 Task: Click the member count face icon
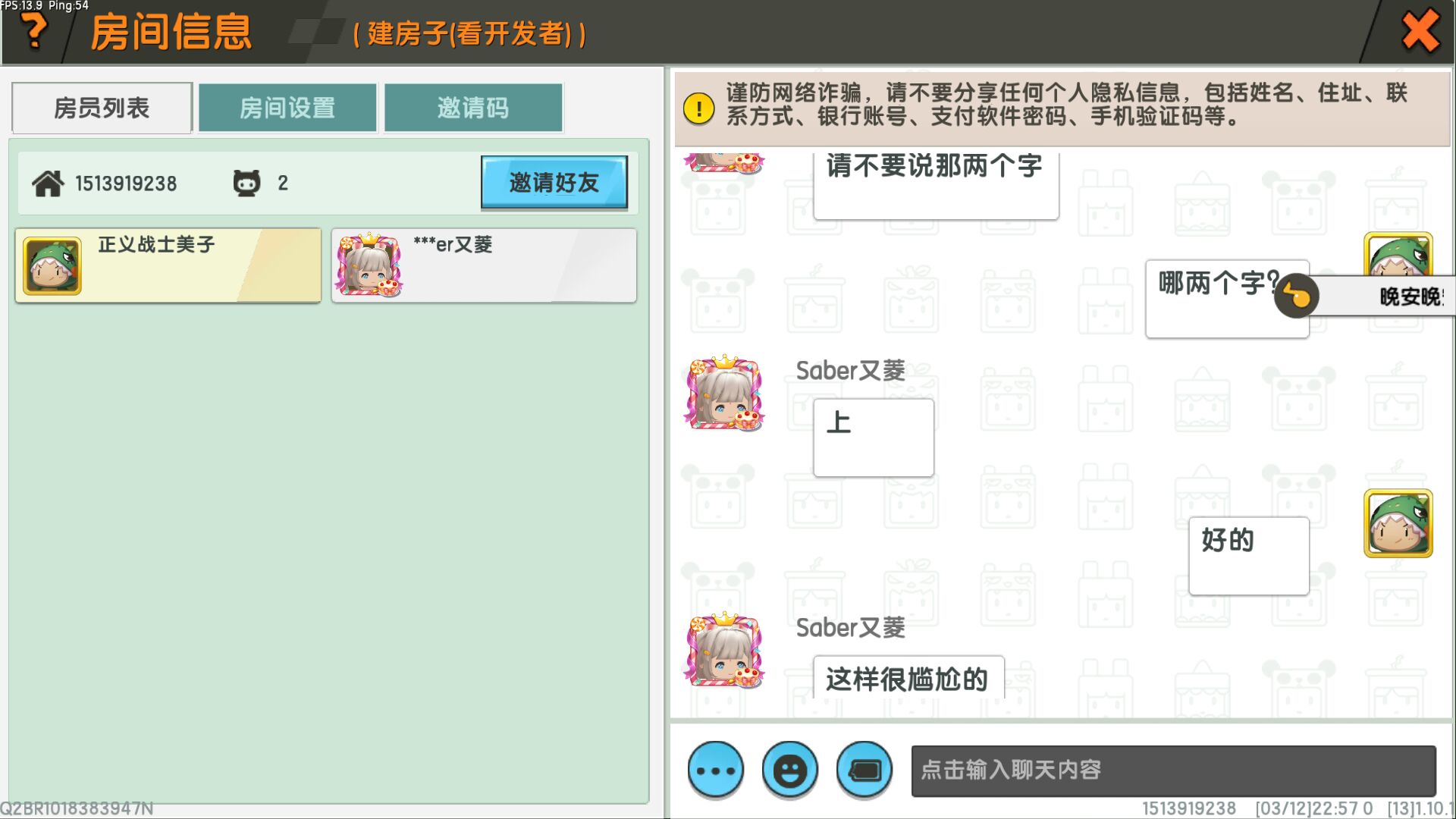[246, 183]
